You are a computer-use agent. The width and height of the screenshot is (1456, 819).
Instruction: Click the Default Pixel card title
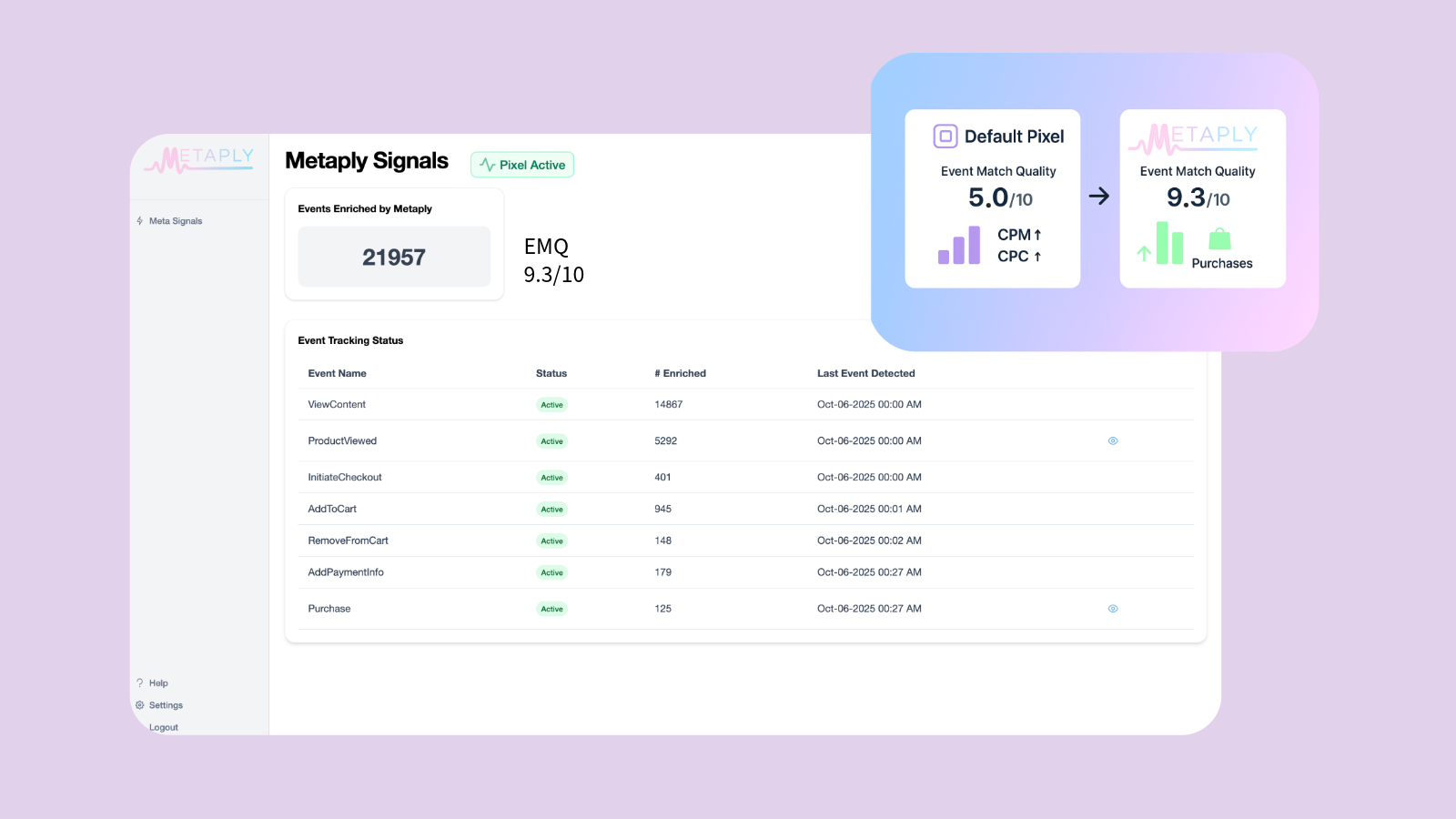(x=1014, y=136)
